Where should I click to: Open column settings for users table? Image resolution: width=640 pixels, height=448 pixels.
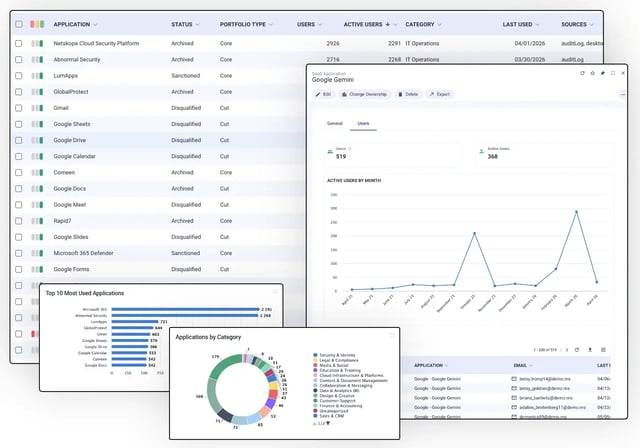click(x=603, y=350)
